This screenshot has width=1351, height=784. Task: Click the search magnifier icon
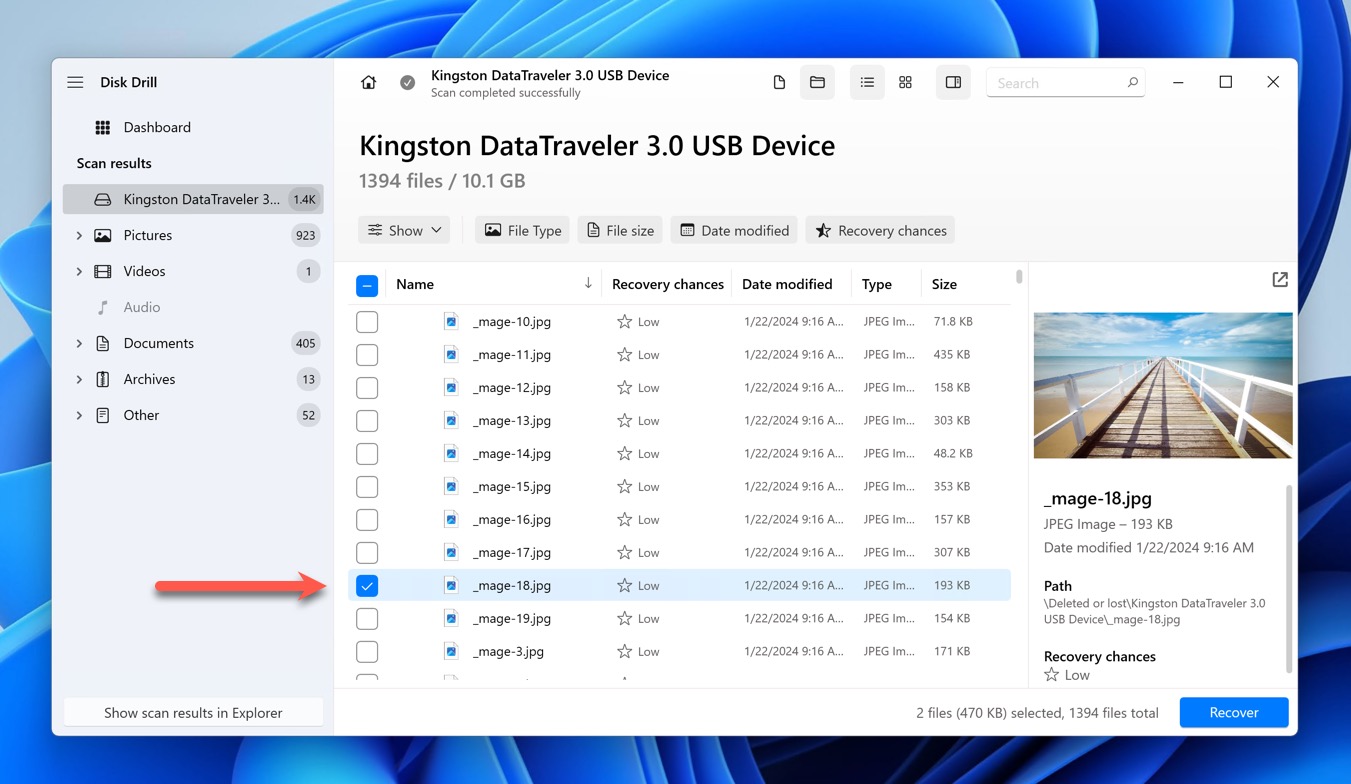click(1133, 83)
